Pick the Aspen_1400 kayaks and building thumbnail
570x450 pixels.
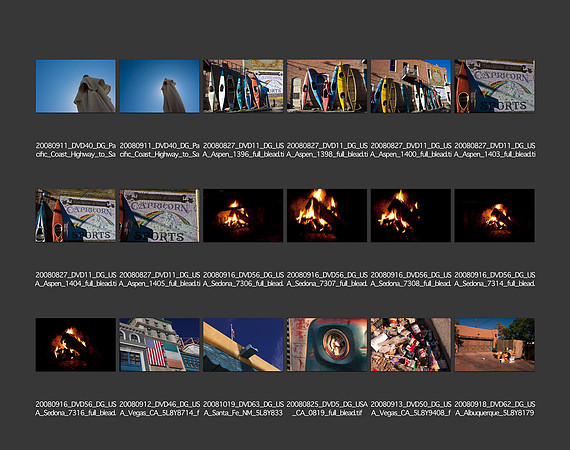point(411,86)
